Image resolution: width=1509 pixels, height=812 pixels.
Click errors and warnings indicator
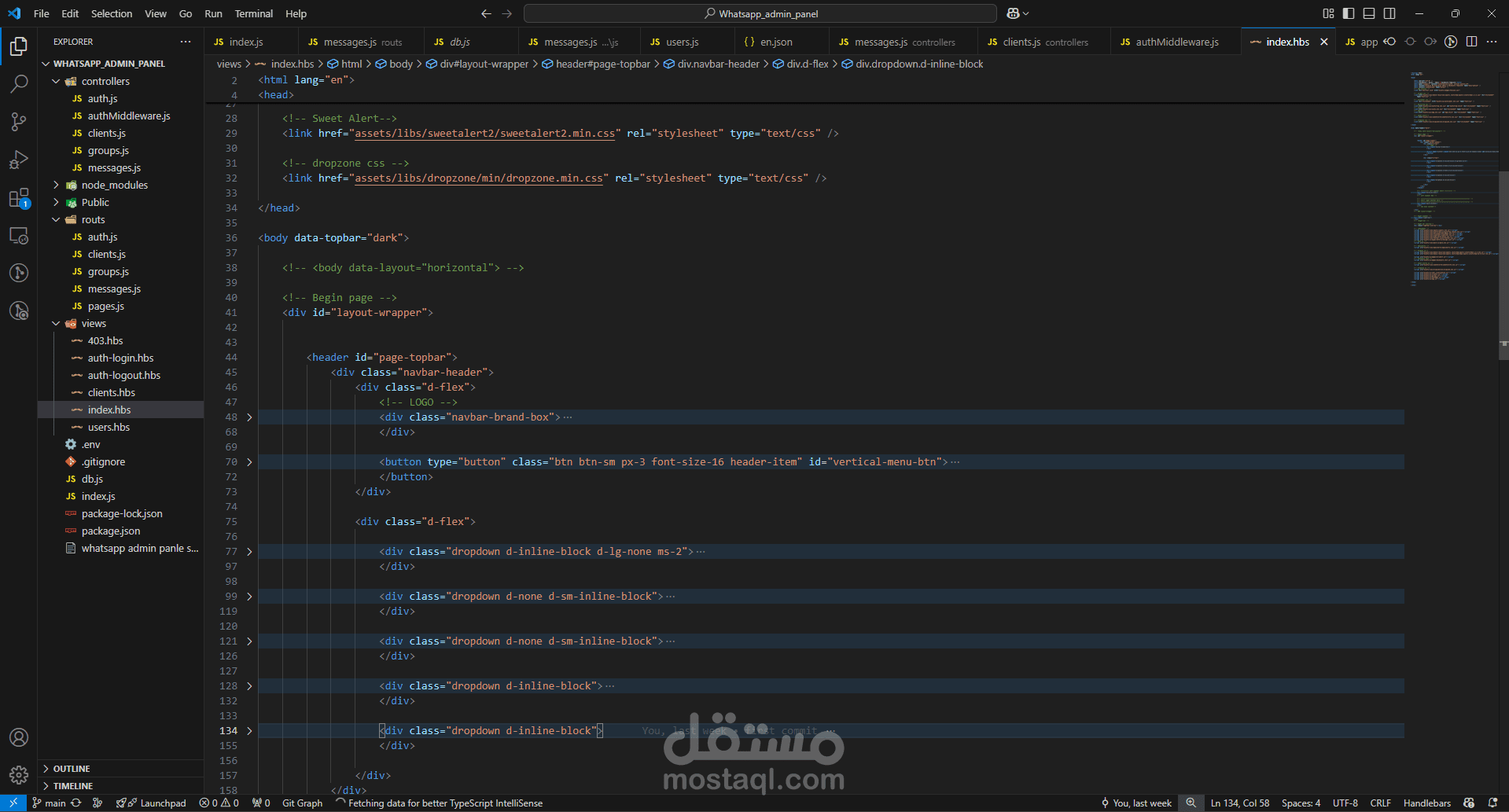(x=219, y=803)
